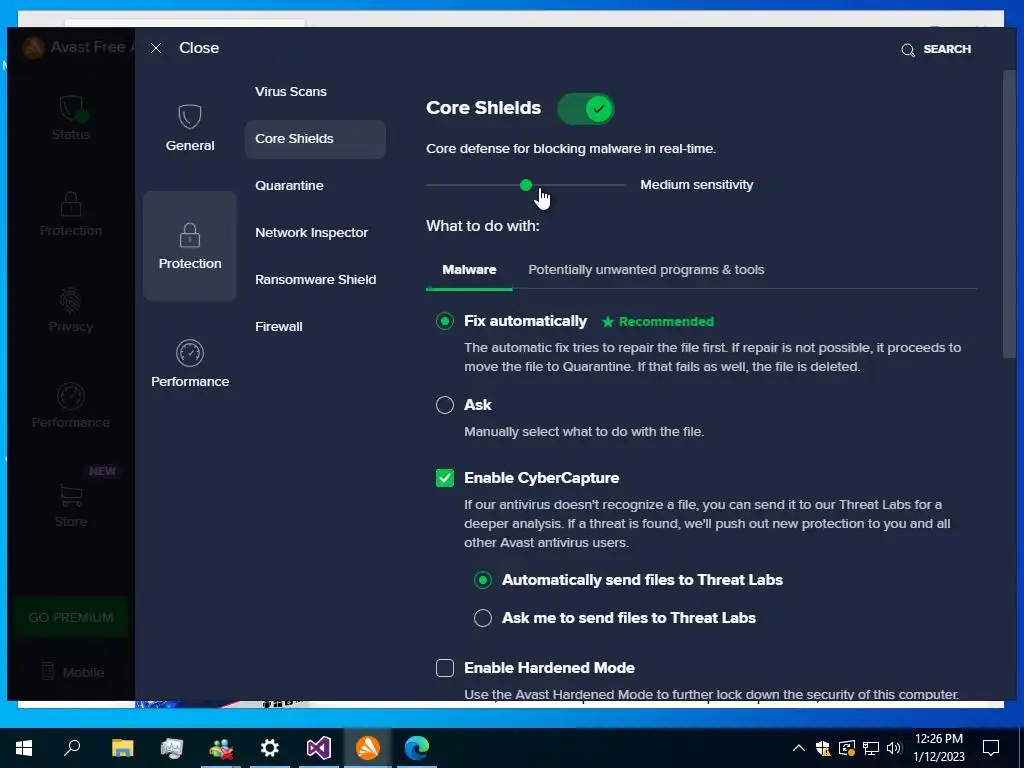Launch Visual Studio from taskbar
This screenshot has width=1024, height=768.
click(x=319, y=748)
